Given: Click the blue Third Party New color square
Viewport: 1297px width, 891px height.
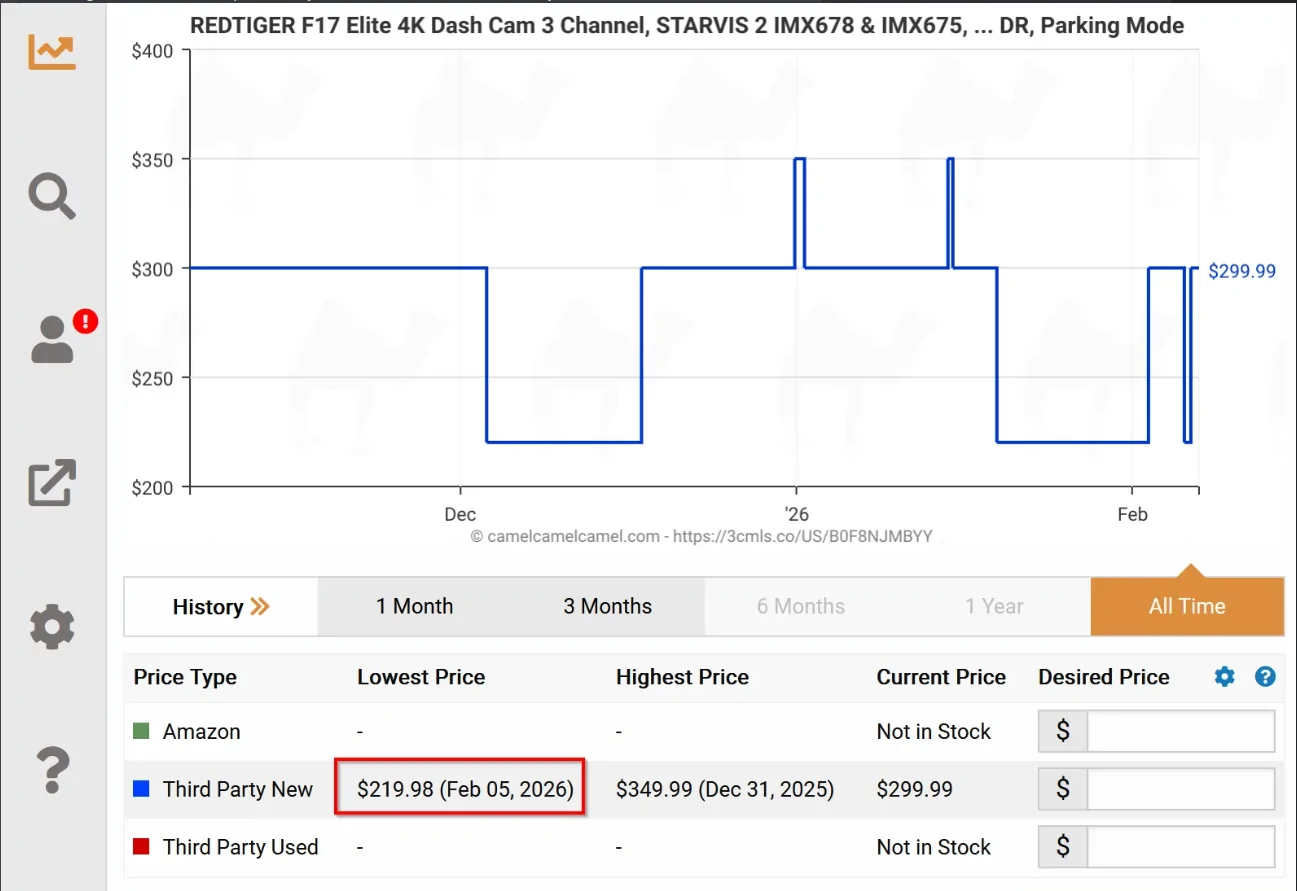Looking at the screenshot, I should tap(141, 789).
